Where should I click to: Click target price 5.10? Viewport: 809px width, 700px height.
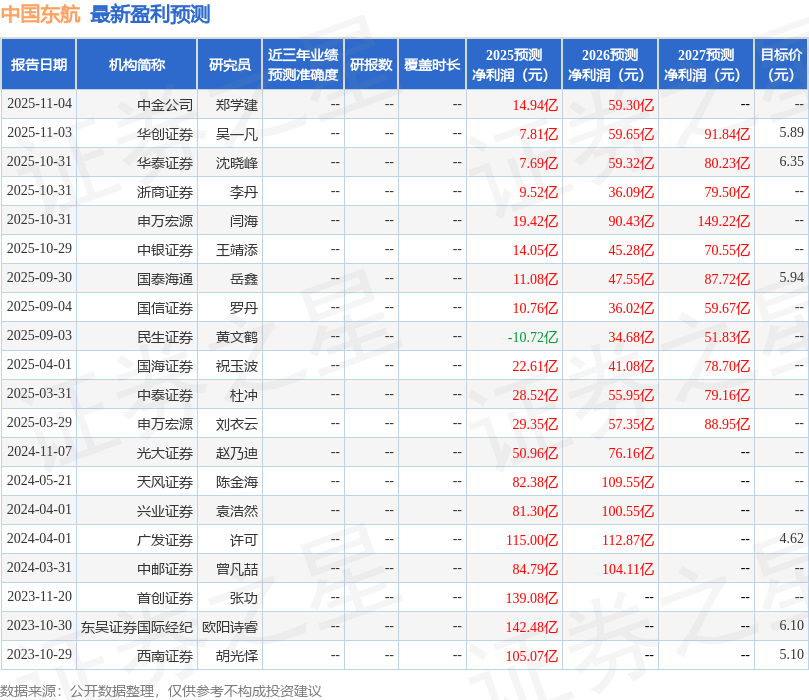[791, 654]
